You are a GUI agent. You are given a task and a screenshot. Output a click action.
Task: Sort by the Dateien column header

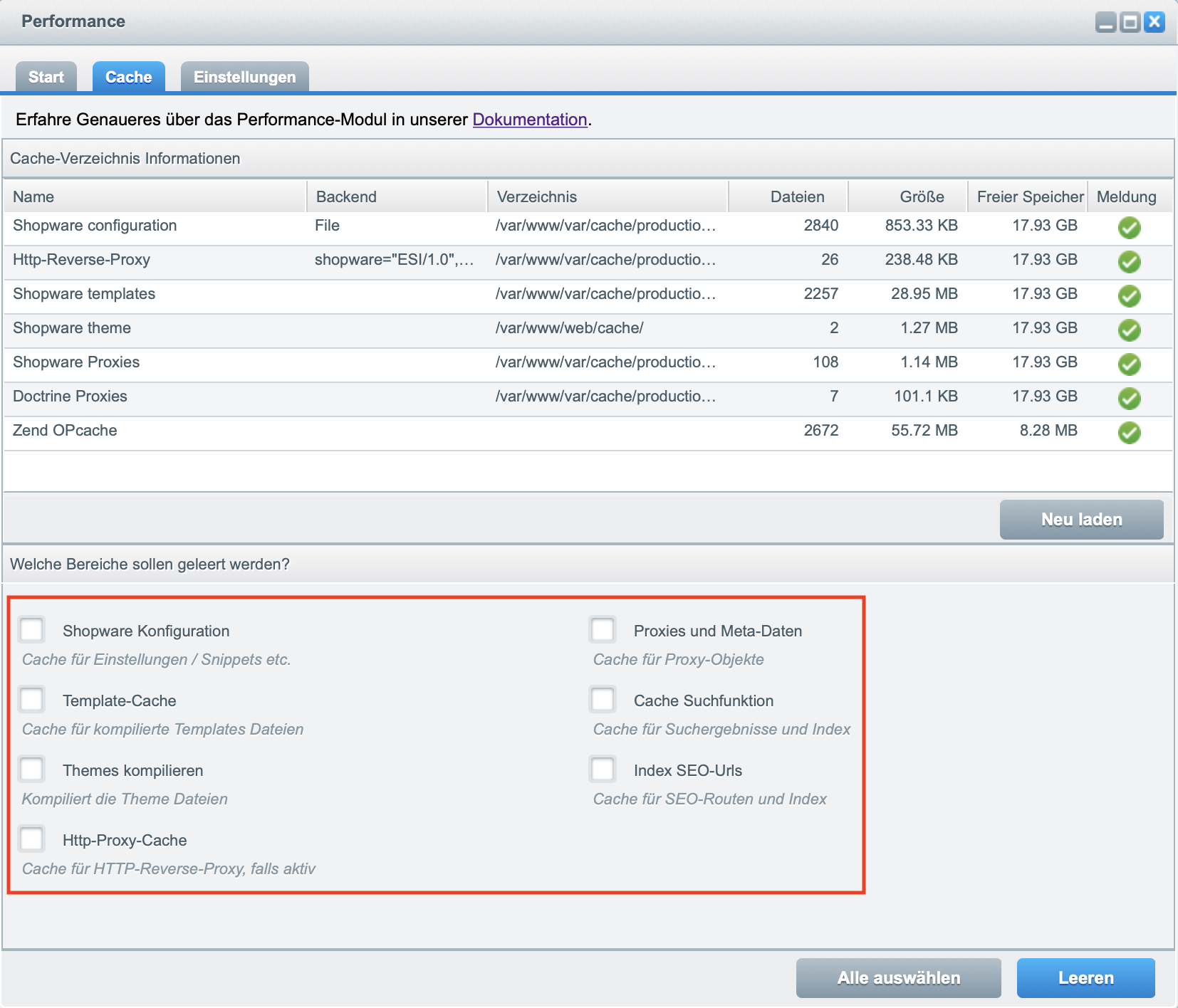pos(788,196)
